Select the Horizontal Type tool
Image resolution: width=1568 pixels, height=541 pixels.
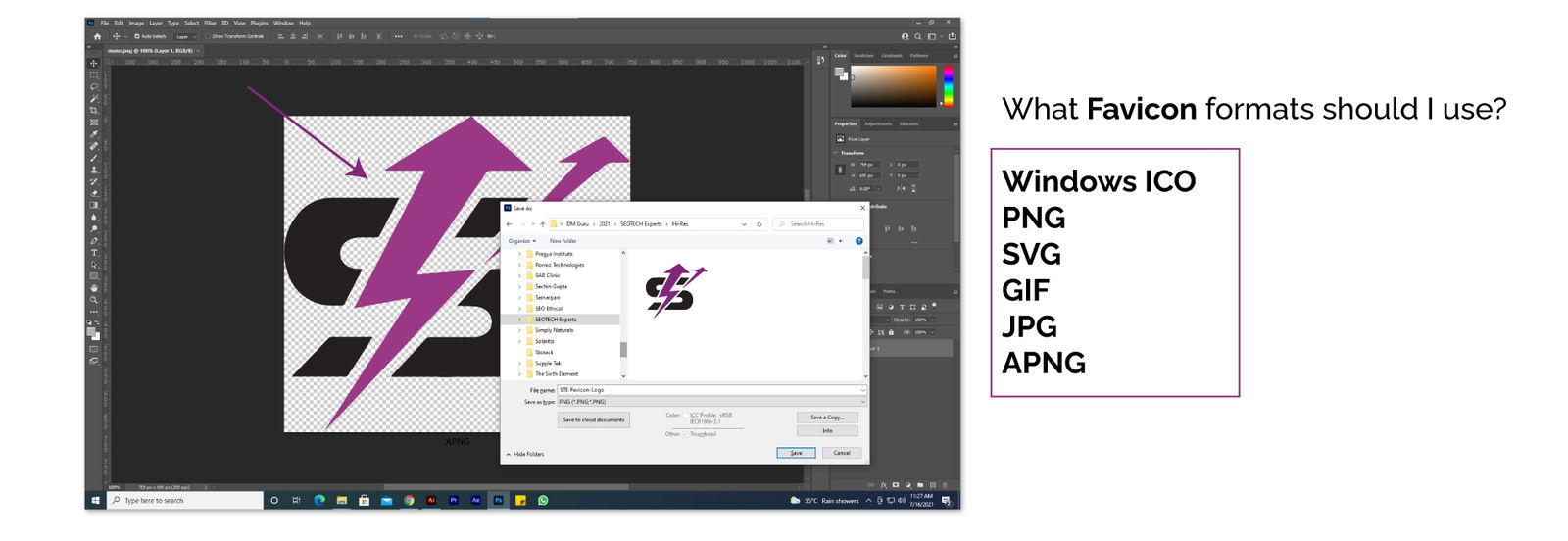[x=94, y=253]
